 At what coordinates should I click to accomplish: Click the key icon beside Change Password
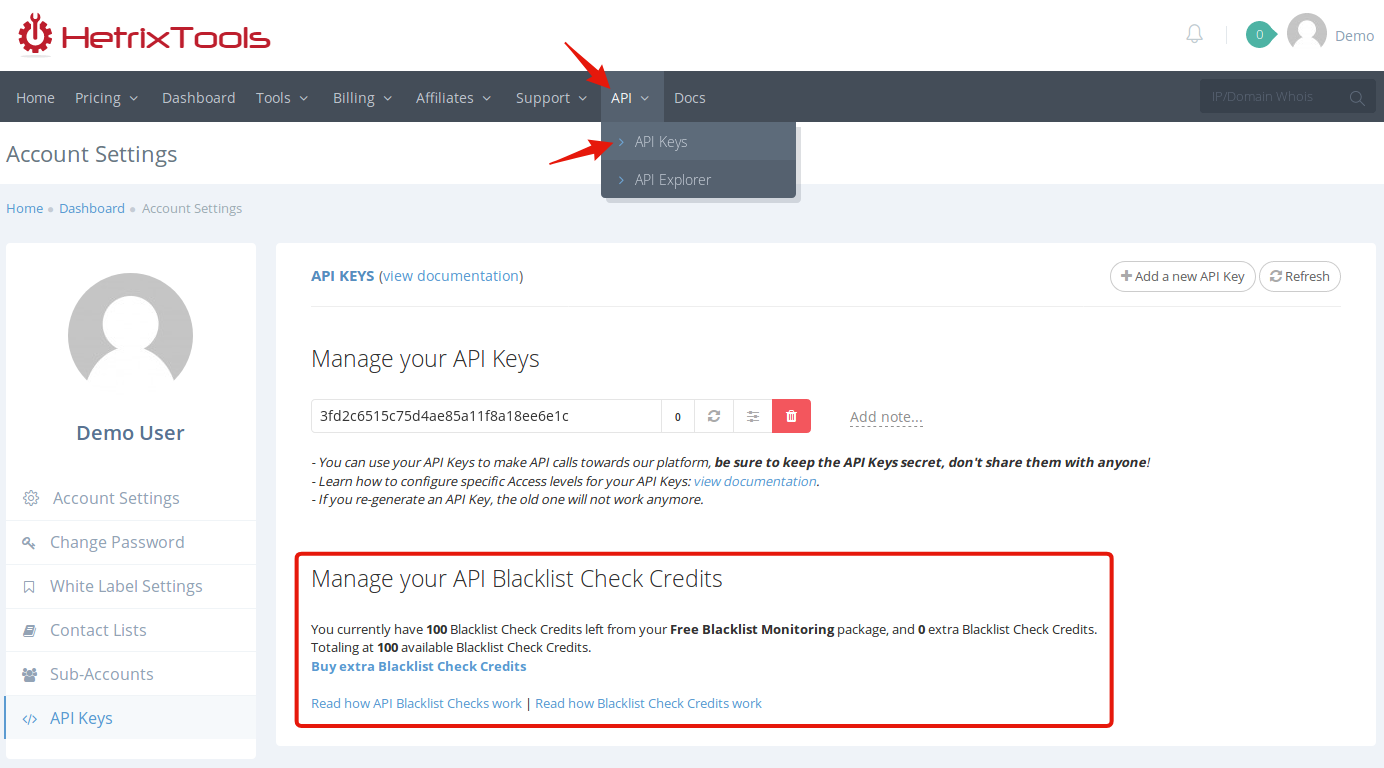click(x=29, y=542)
